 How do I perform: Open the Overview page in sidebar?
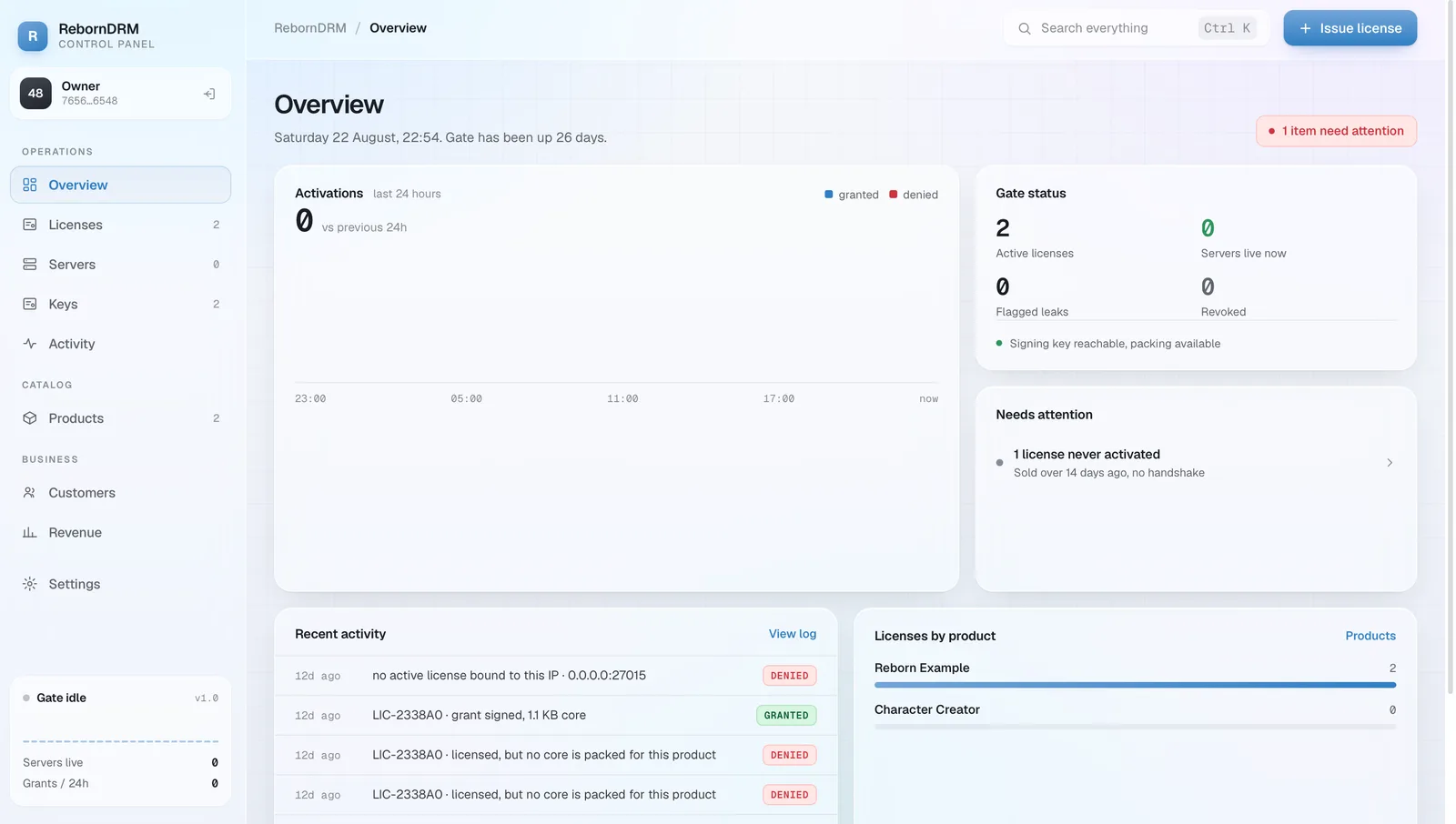tap(120, 185)
